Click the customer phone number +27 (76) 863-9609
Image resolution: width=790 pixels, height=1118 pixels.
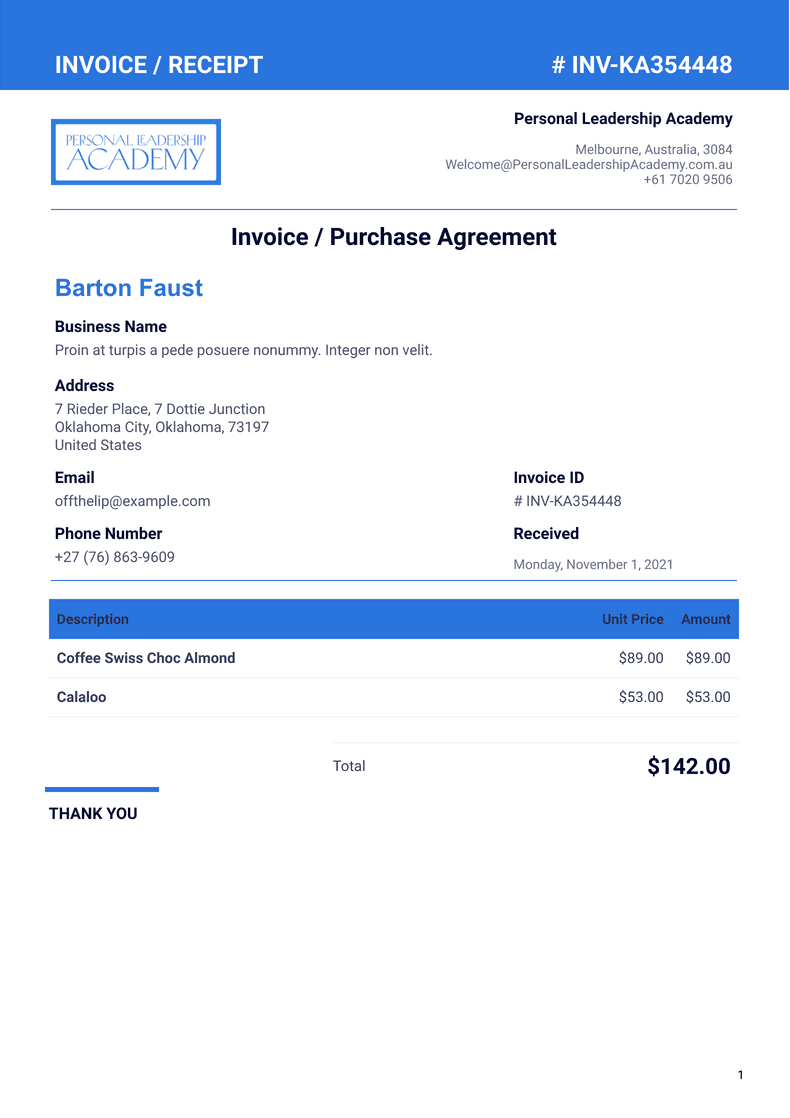[x=114, y=557]
